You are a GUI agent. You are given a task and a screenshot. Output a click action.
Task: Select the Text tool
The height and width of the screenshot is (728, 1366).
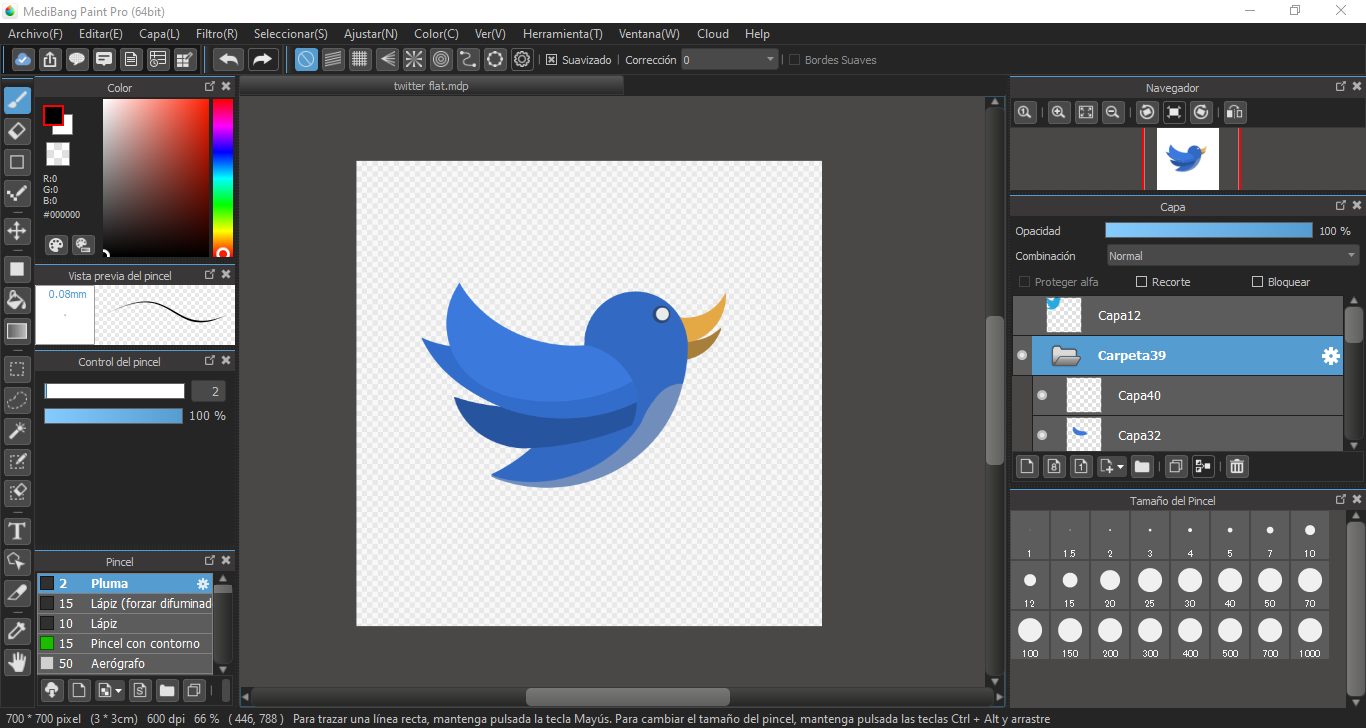pyautogui.click(x=17, y=530)
